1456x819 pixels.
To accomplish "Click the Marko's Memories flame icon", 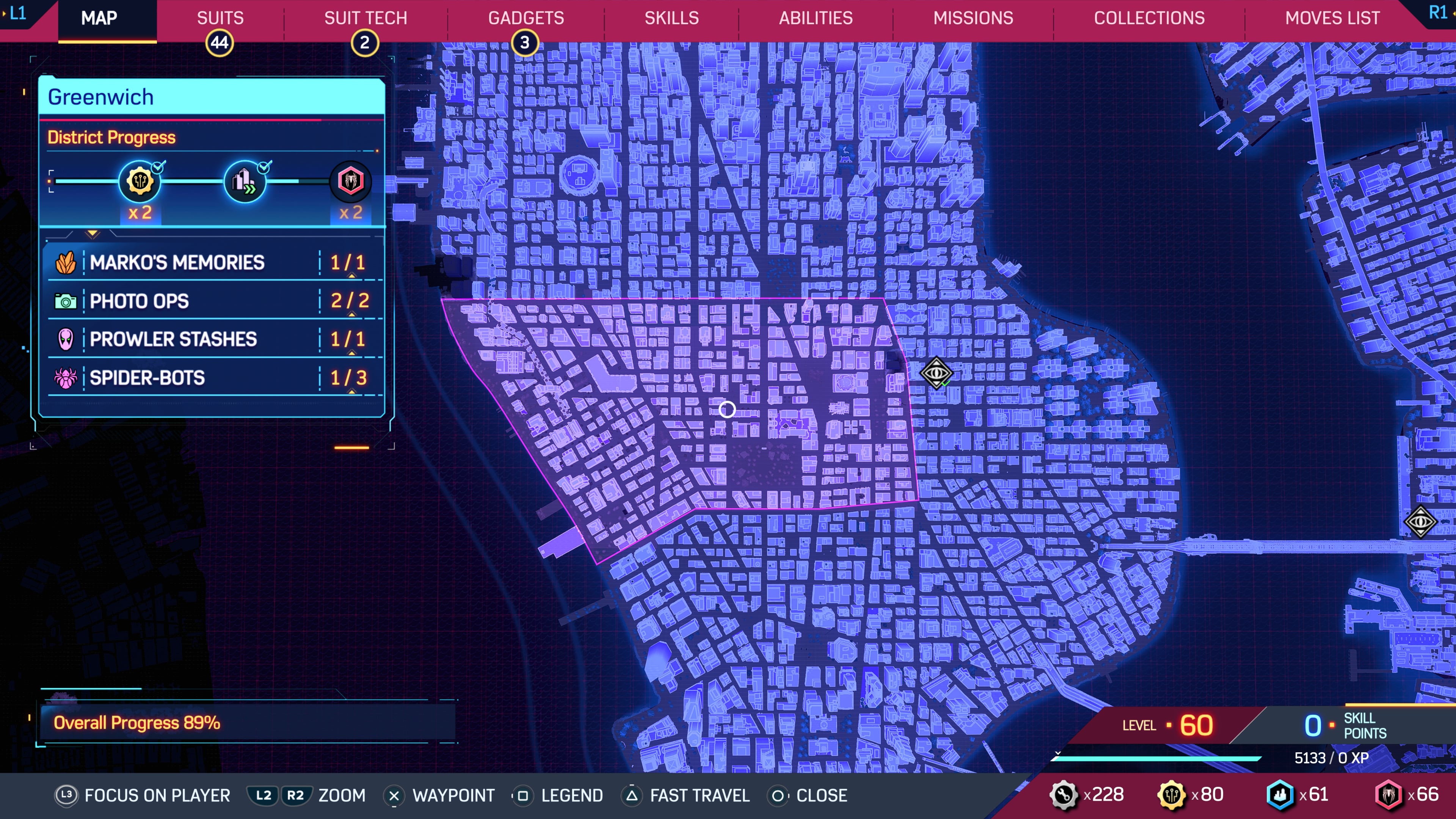I will click(x=66, y=263).
